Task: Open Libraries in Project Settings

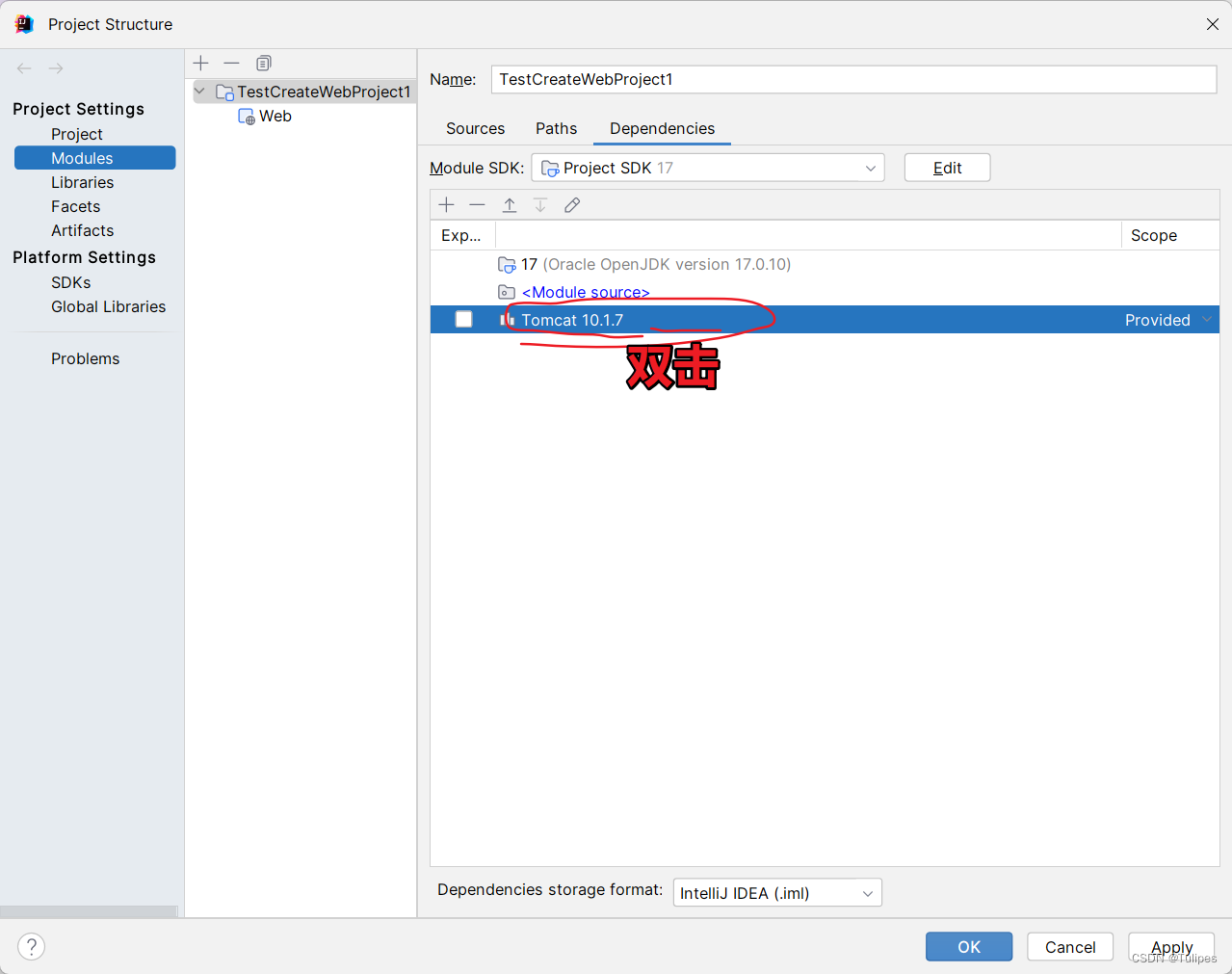Action: pos(82,182)
